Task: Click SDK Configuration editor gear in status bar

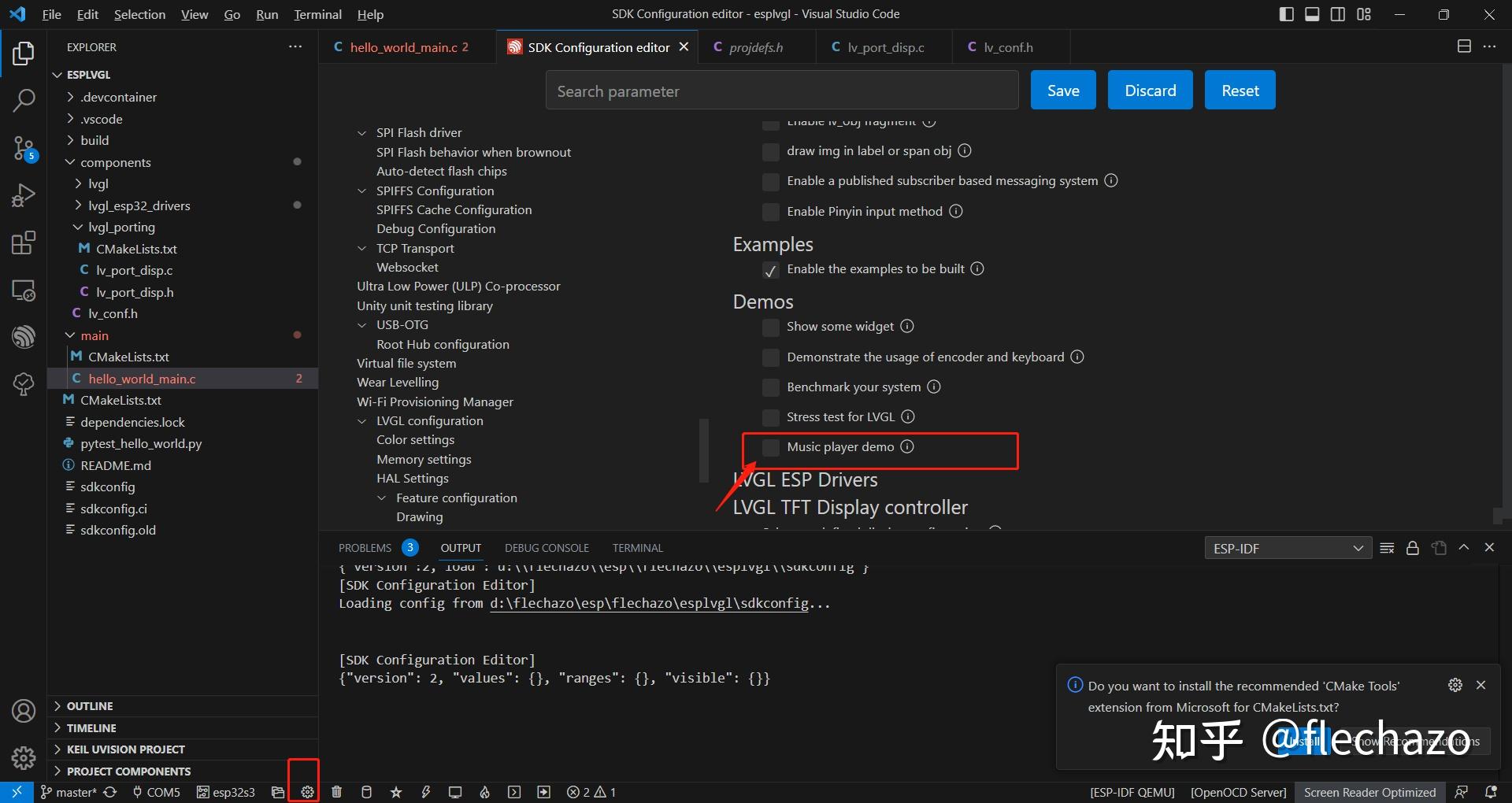Action: pos(307,792)
